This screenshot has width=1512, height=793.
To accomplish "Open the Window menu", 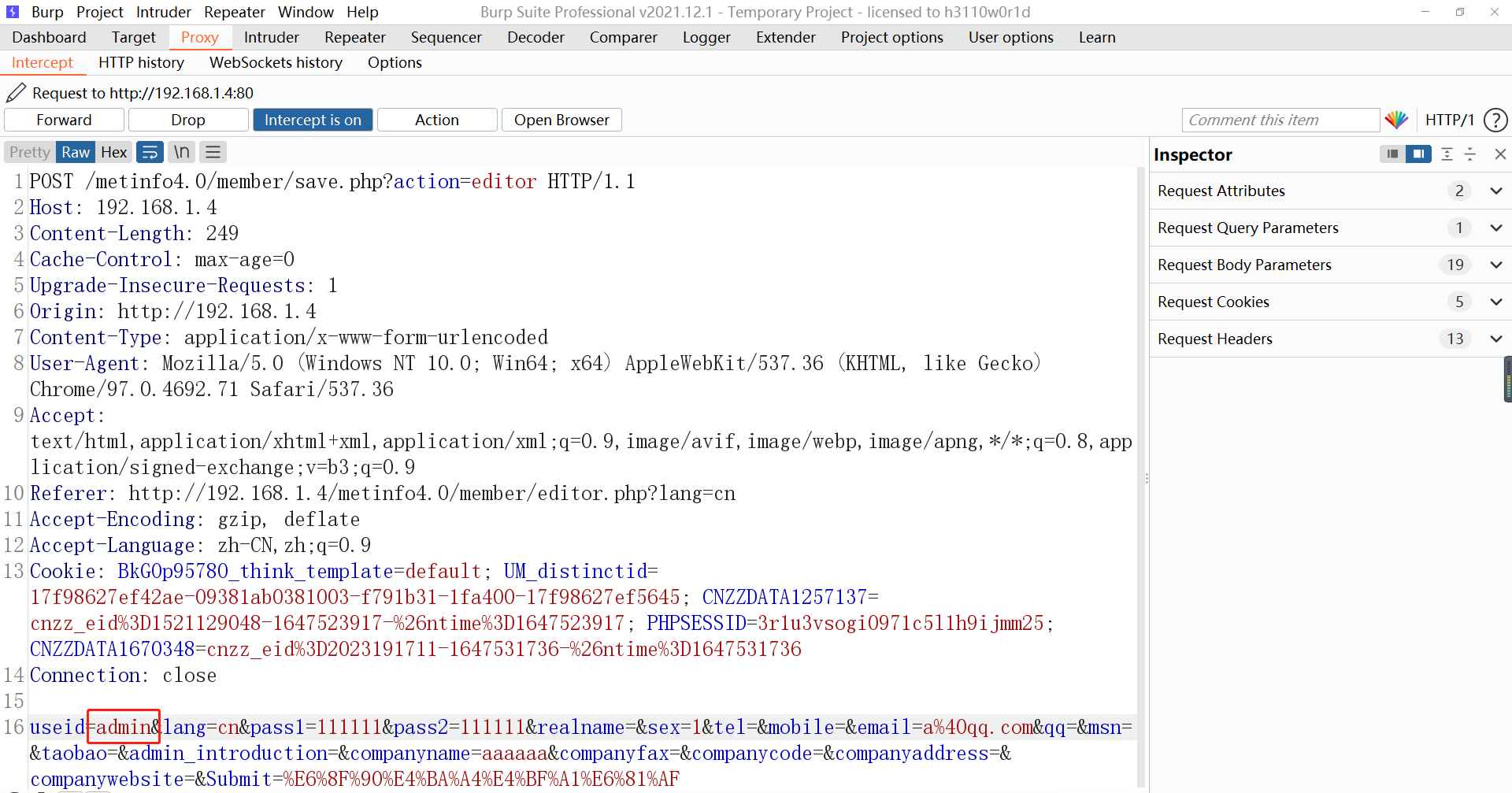I will [306, 12].
